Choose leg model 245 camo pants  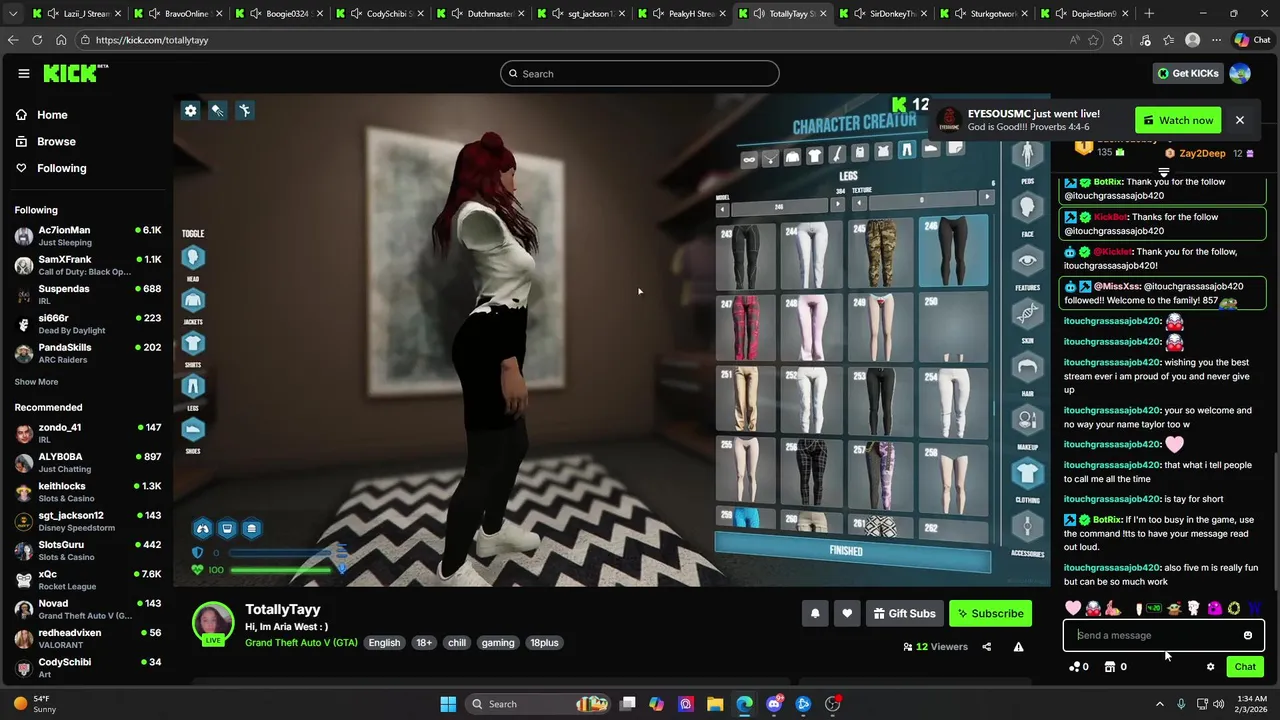(881, 253)
